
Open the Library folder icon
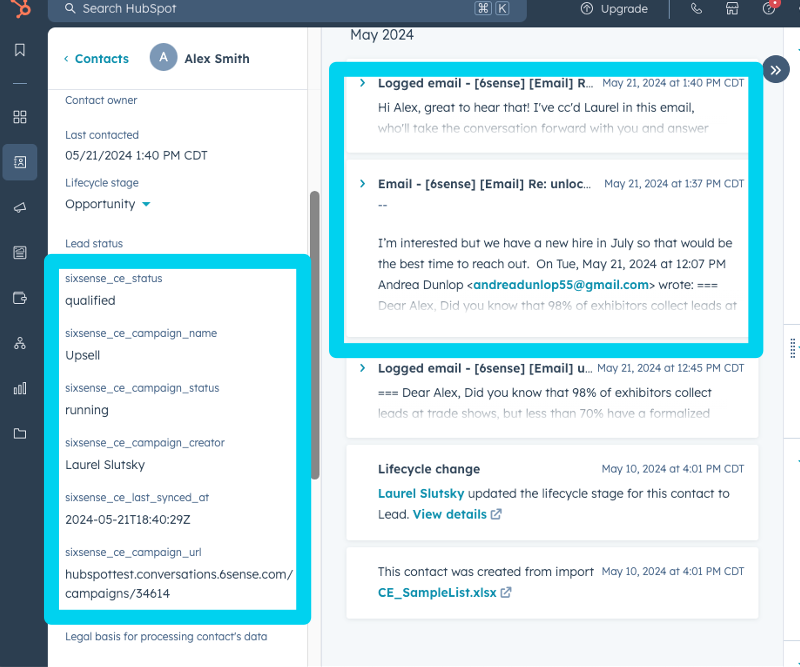(x=20, y=434)
